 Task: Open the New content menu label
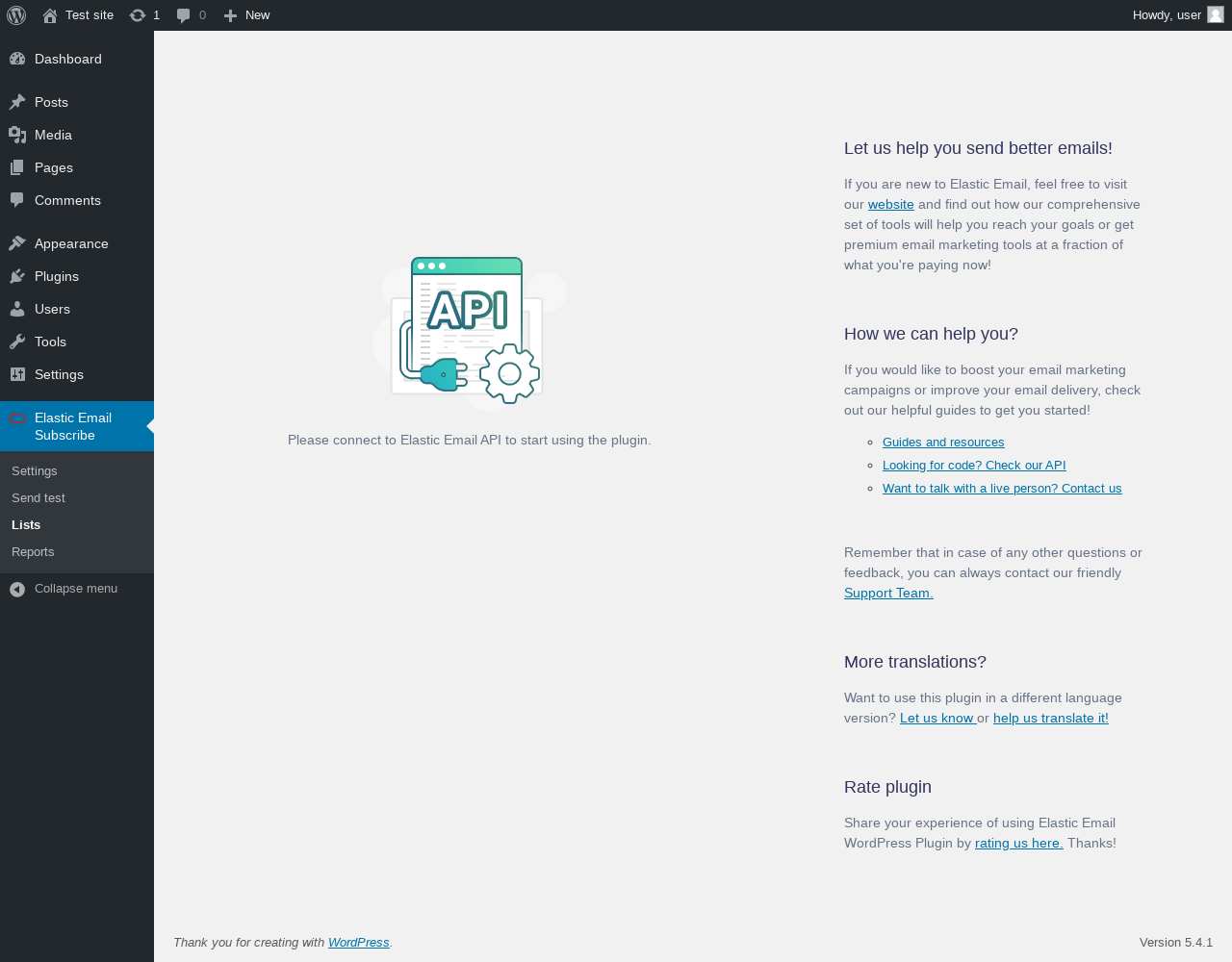257,15
